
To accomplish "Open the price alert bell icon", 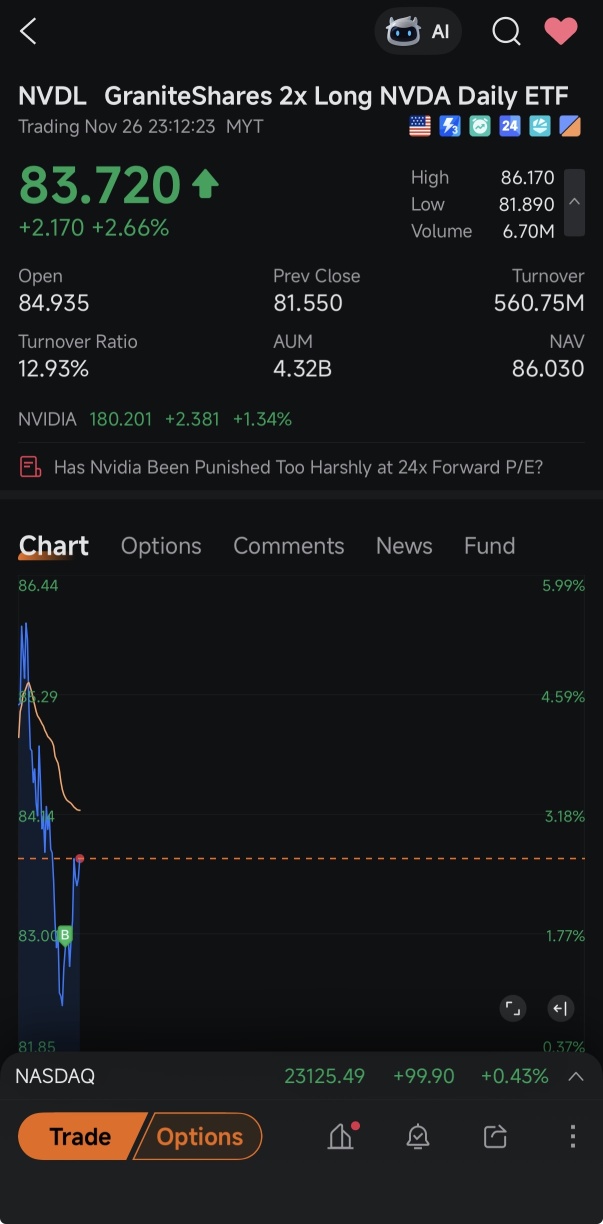I will coord(418,1137).
